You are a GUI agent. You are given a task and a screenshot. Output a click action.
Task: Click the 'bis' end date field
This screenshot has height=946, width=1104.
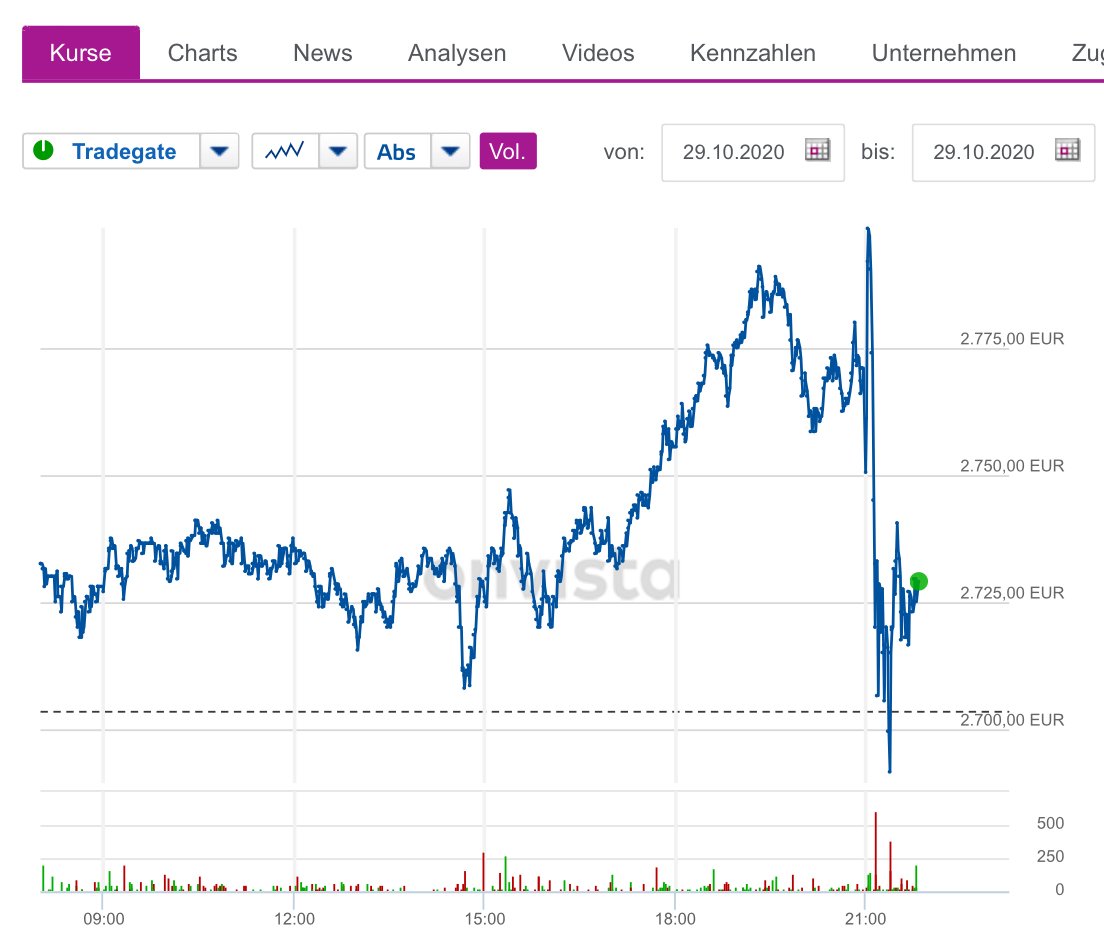pos(984,152)
